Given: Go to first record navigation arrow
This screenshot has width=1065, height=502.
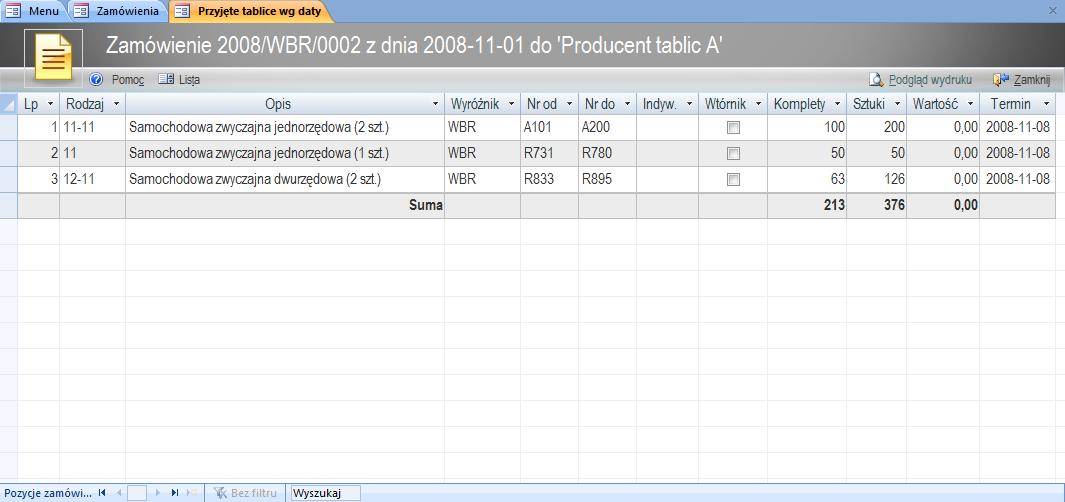Looking at the screenshot, I should [102, 493].
